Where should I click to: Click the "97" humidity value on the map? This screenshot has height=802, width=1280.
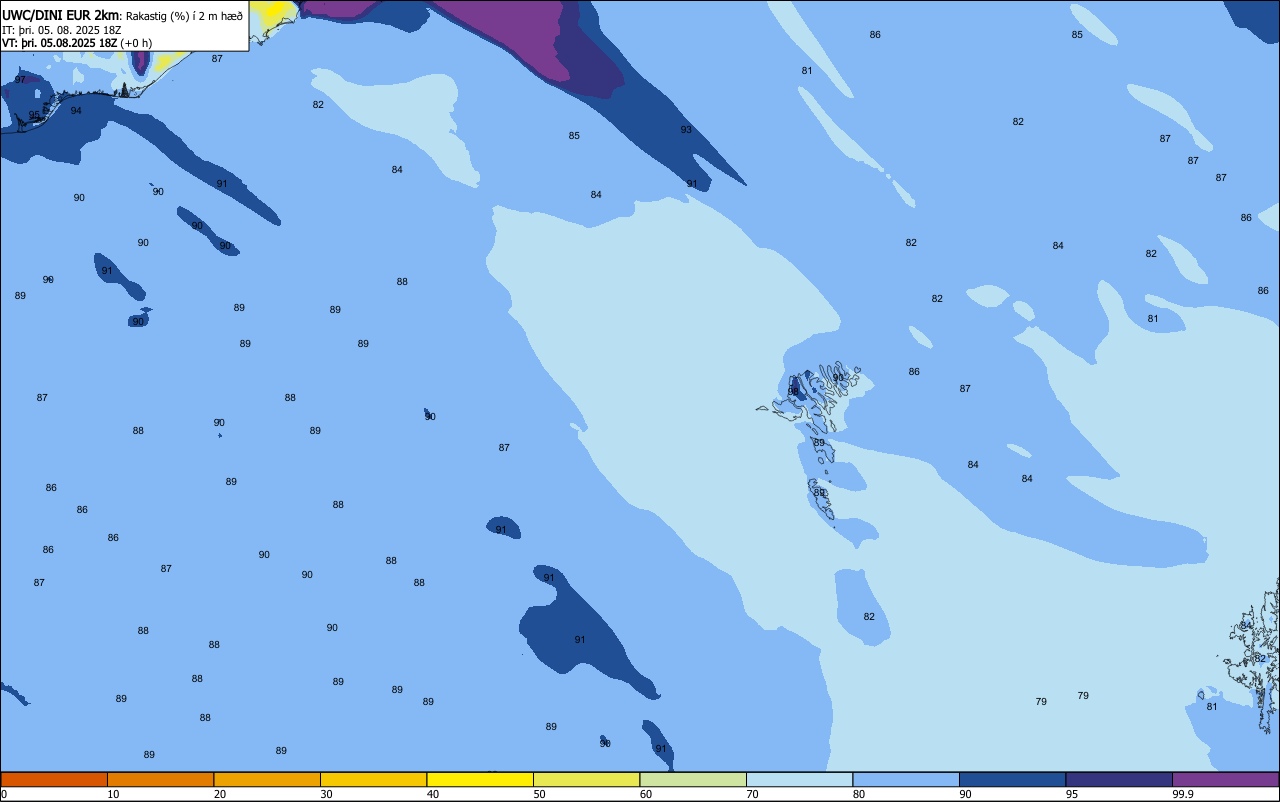pos(20,80)
